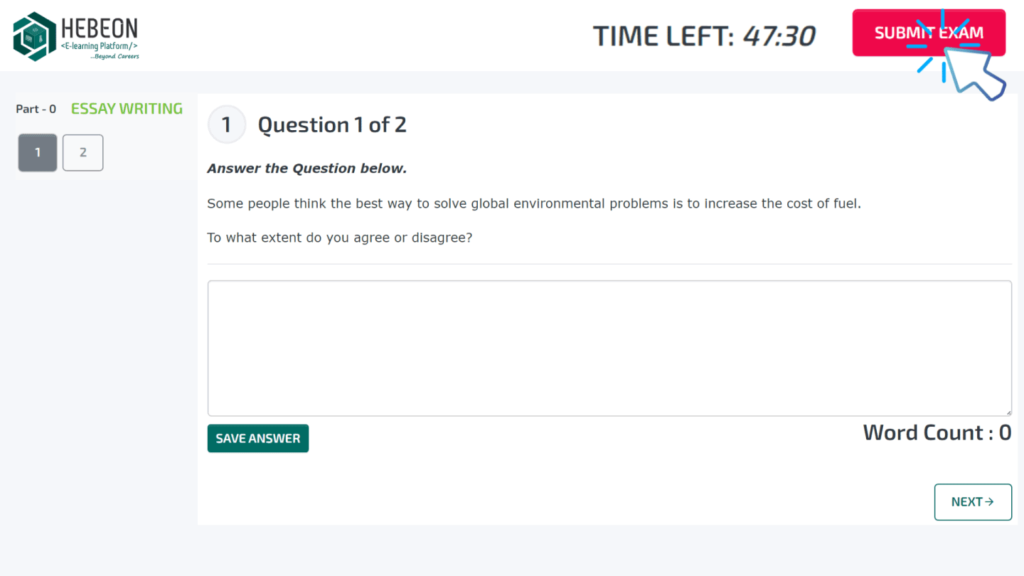Click the time left countdown timer
1024x576 pixels.
(704, 36)
